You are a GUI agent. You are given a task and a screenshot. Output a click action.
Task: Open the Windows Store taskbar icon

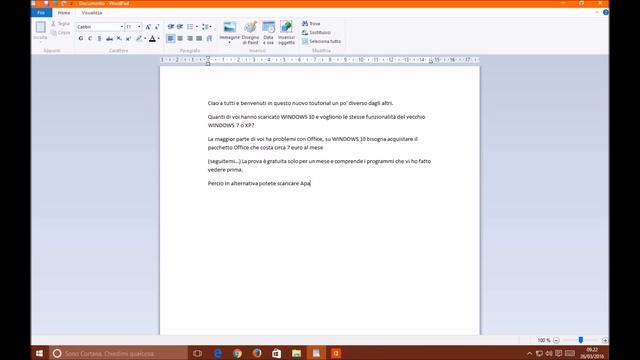(x=276, y=353)
